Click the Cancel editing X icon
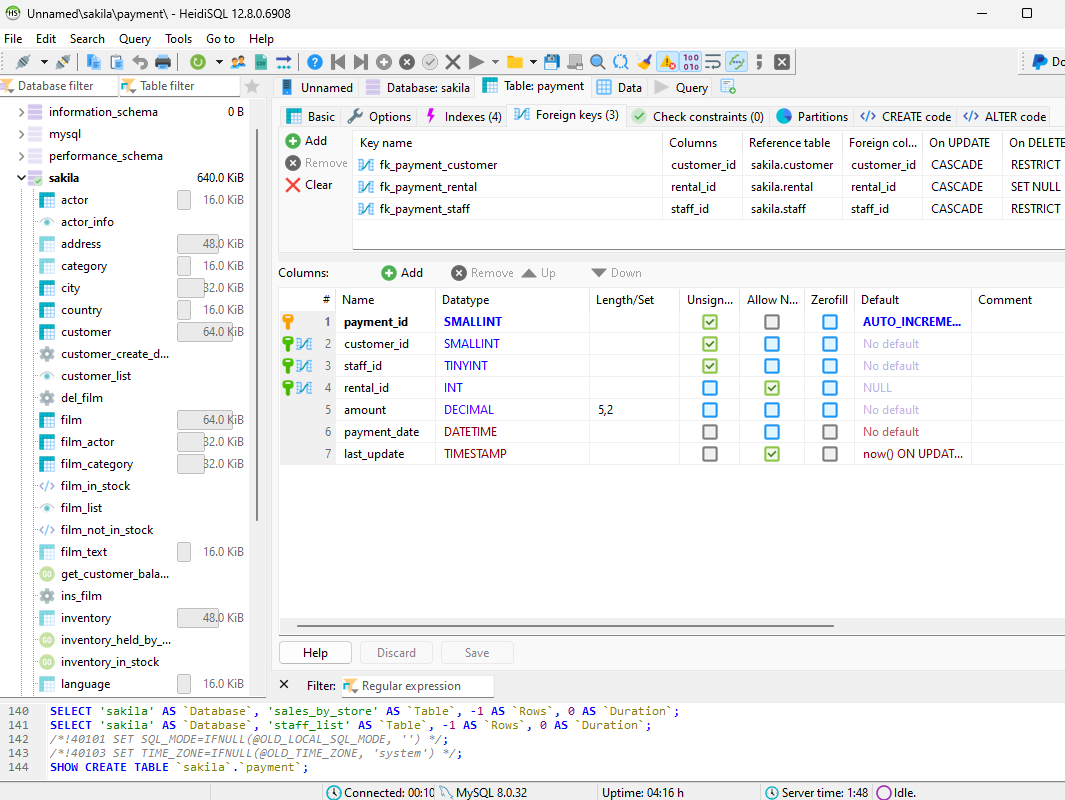1065x800 pixels. point(453,62)
